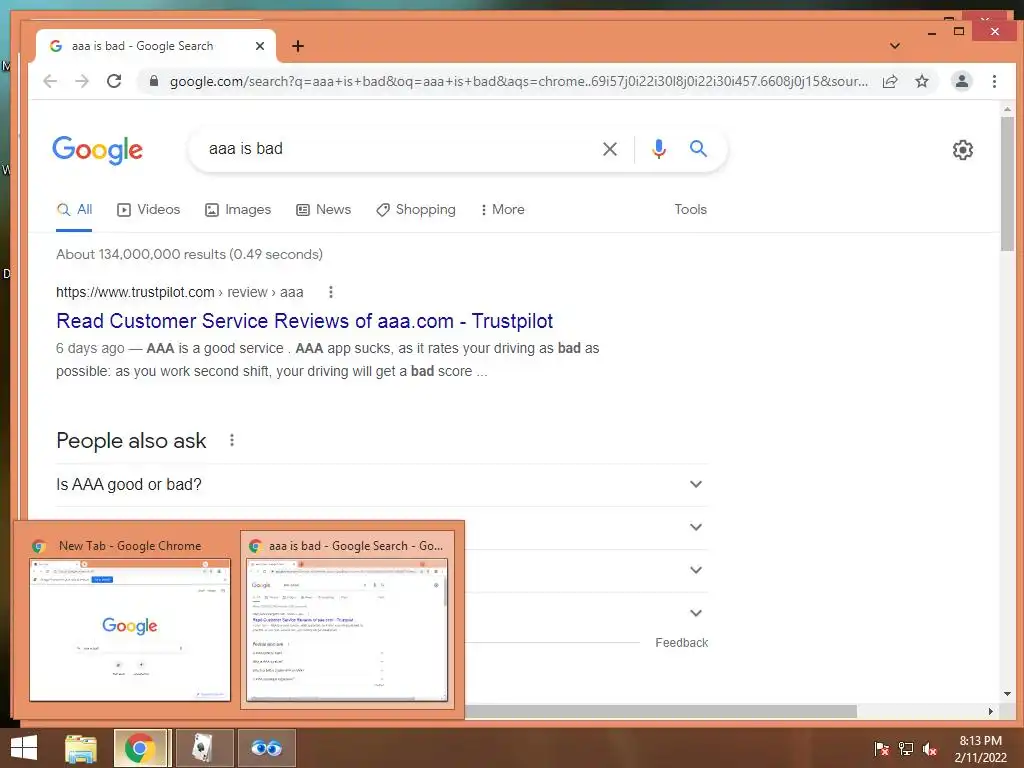
Task: Click the 'aaa is bad - Google Search' tab
Action: [x=155, y=46]
